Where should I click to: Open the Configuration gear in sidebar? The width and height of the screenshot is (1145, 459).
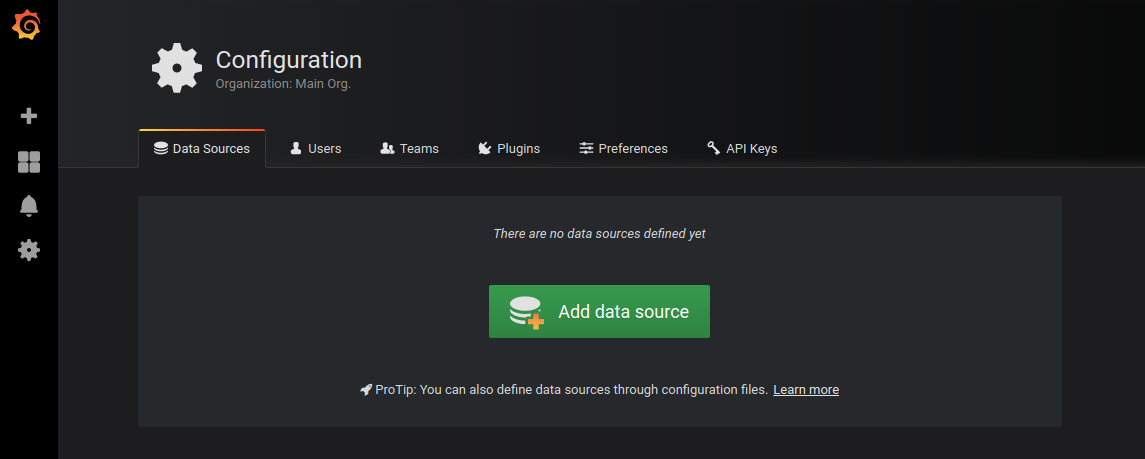point(28,250)
